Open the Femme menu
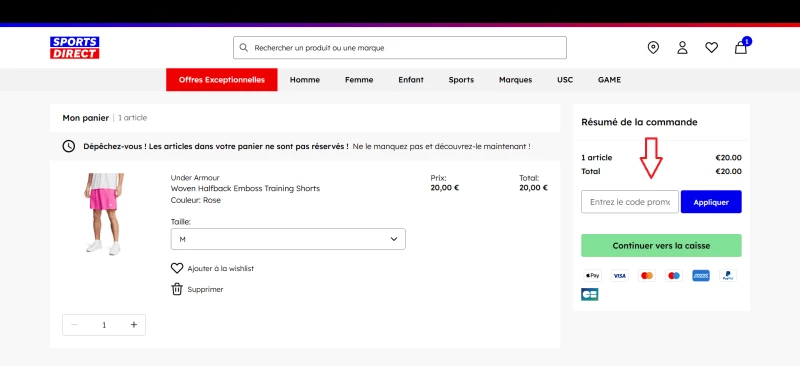Image resolution: width=800 pixels, height=366 pixels. 359,80
